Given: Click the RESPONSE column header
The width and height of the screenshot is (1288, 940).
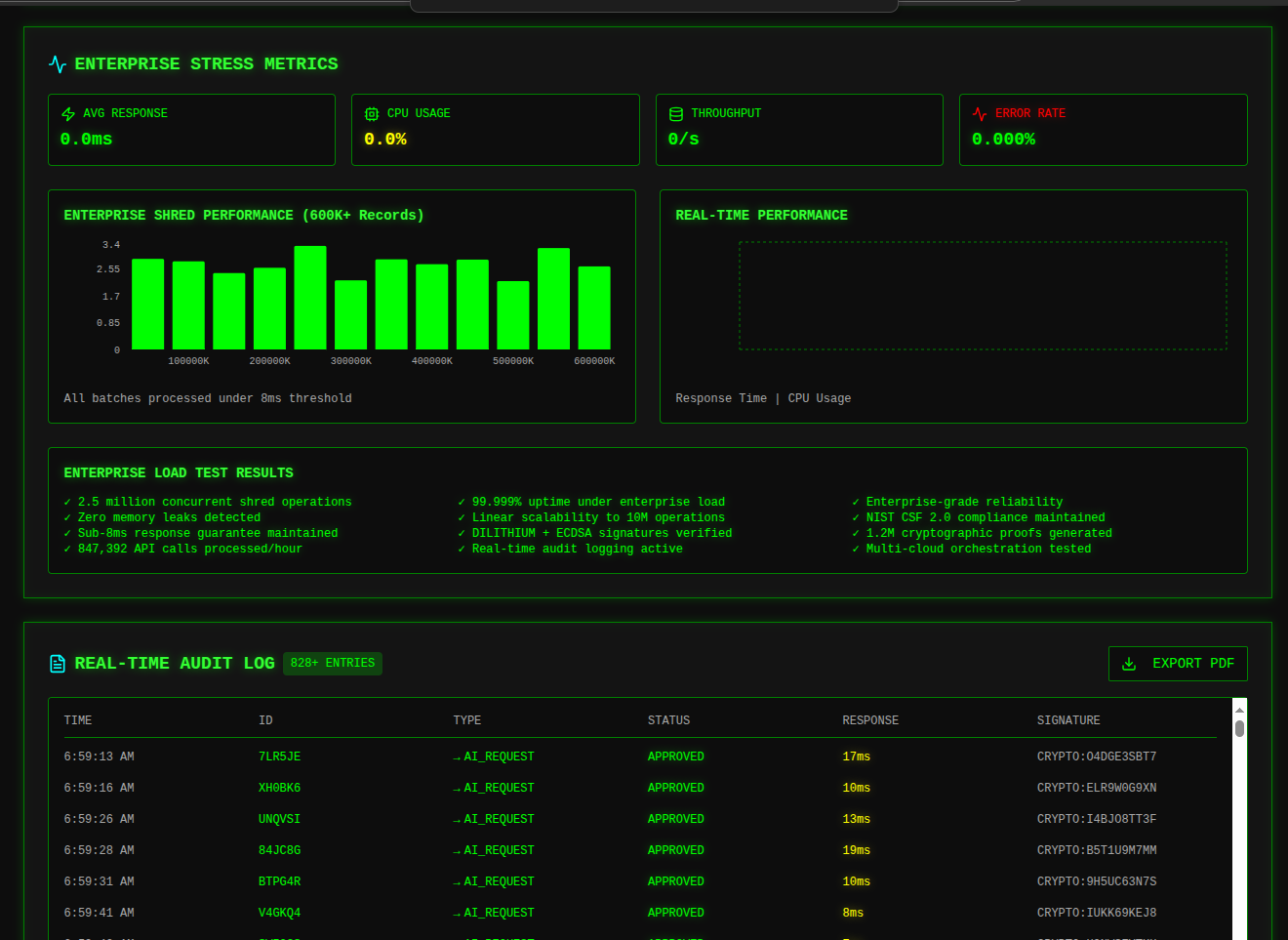Looking at the screenshot, I should tap(870, 720).
